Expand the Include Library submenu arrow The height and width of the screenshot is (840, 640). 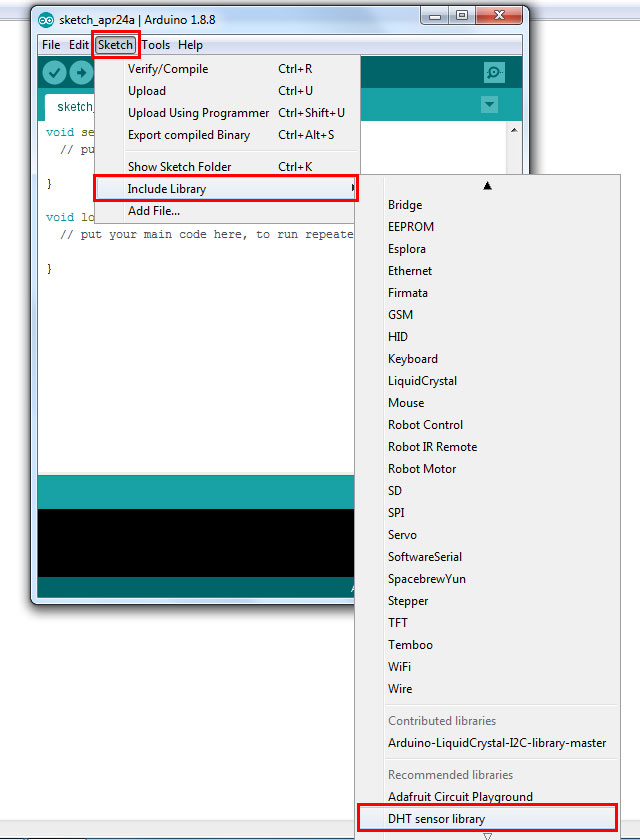point(352,188)
